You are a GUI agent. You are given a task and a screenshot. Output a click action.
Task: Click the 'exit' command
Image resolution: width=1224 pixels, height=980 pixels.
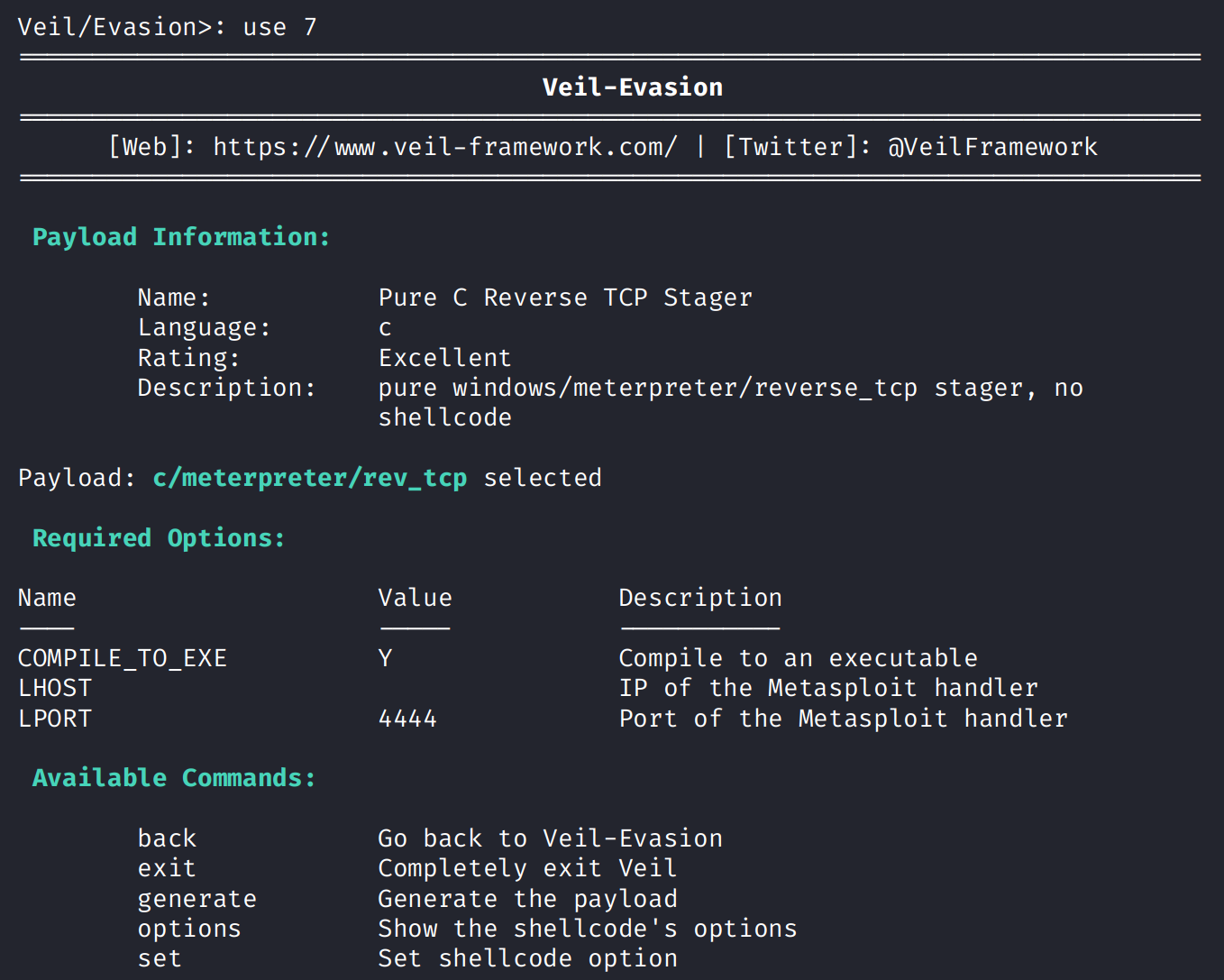click(167, 868)
